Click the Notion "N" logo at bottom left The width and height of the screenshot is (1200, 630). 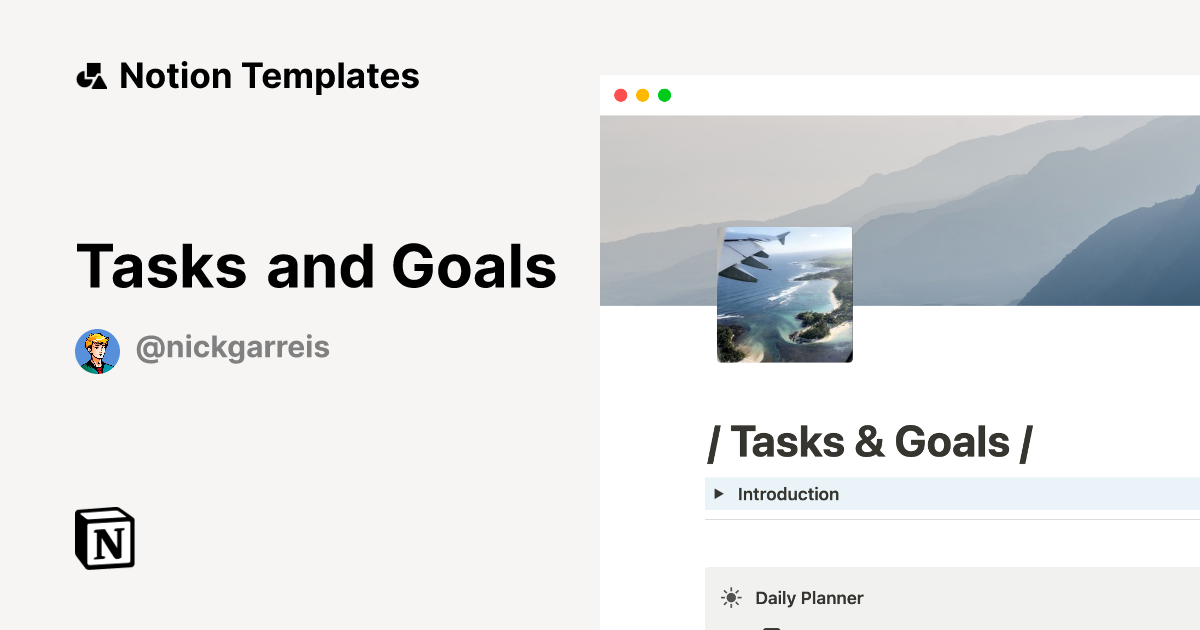[x=105, y=539]
